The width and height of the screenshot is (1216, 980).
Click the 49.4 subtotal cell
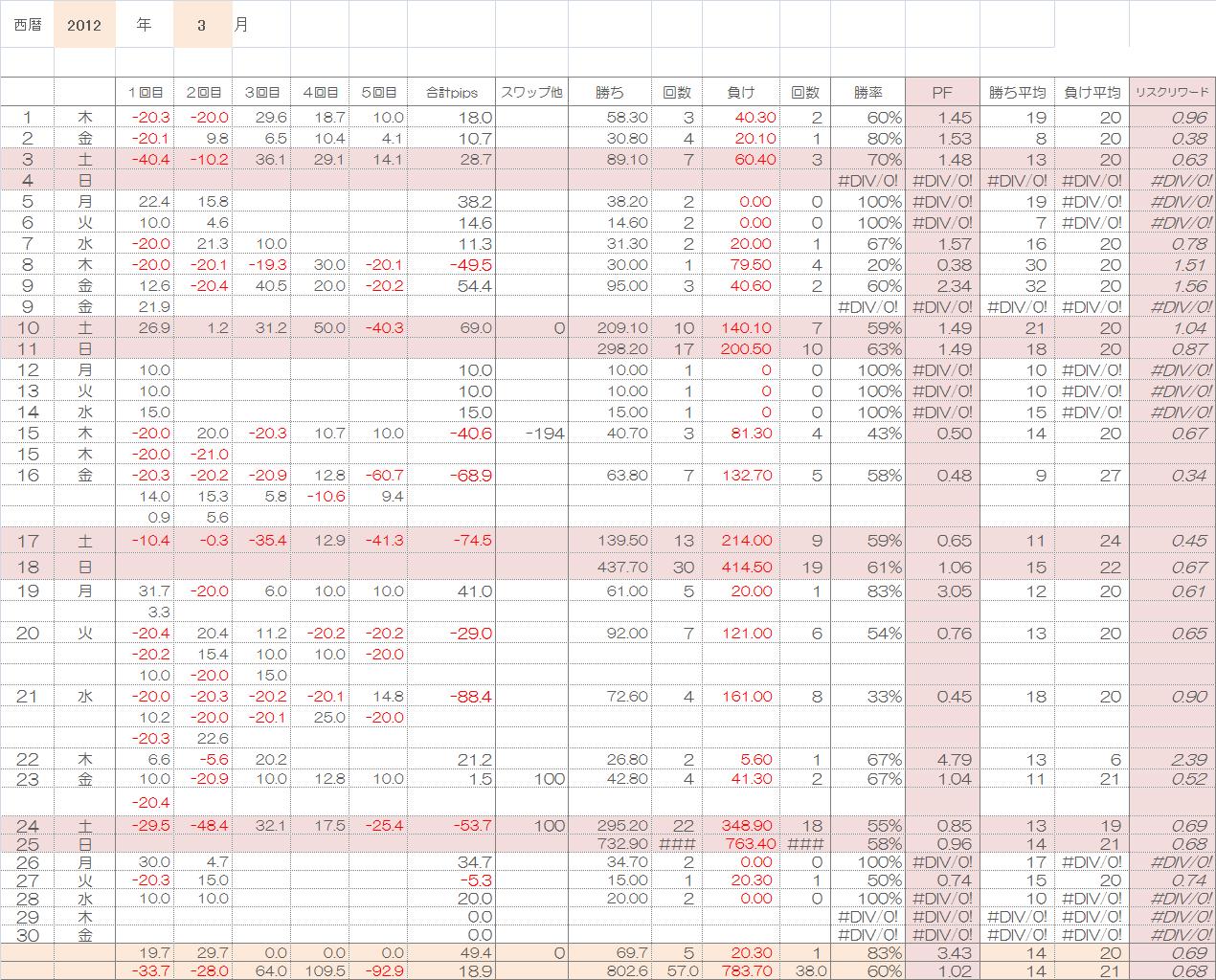[451, 952]
